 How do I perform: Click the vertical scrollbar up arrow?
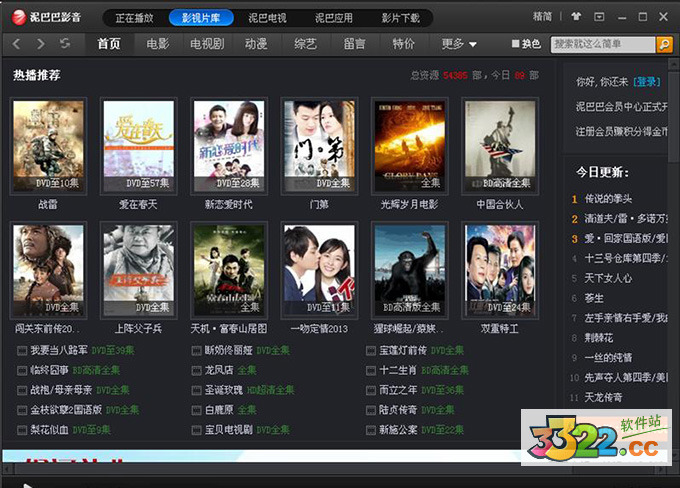[x=673, y=65]
